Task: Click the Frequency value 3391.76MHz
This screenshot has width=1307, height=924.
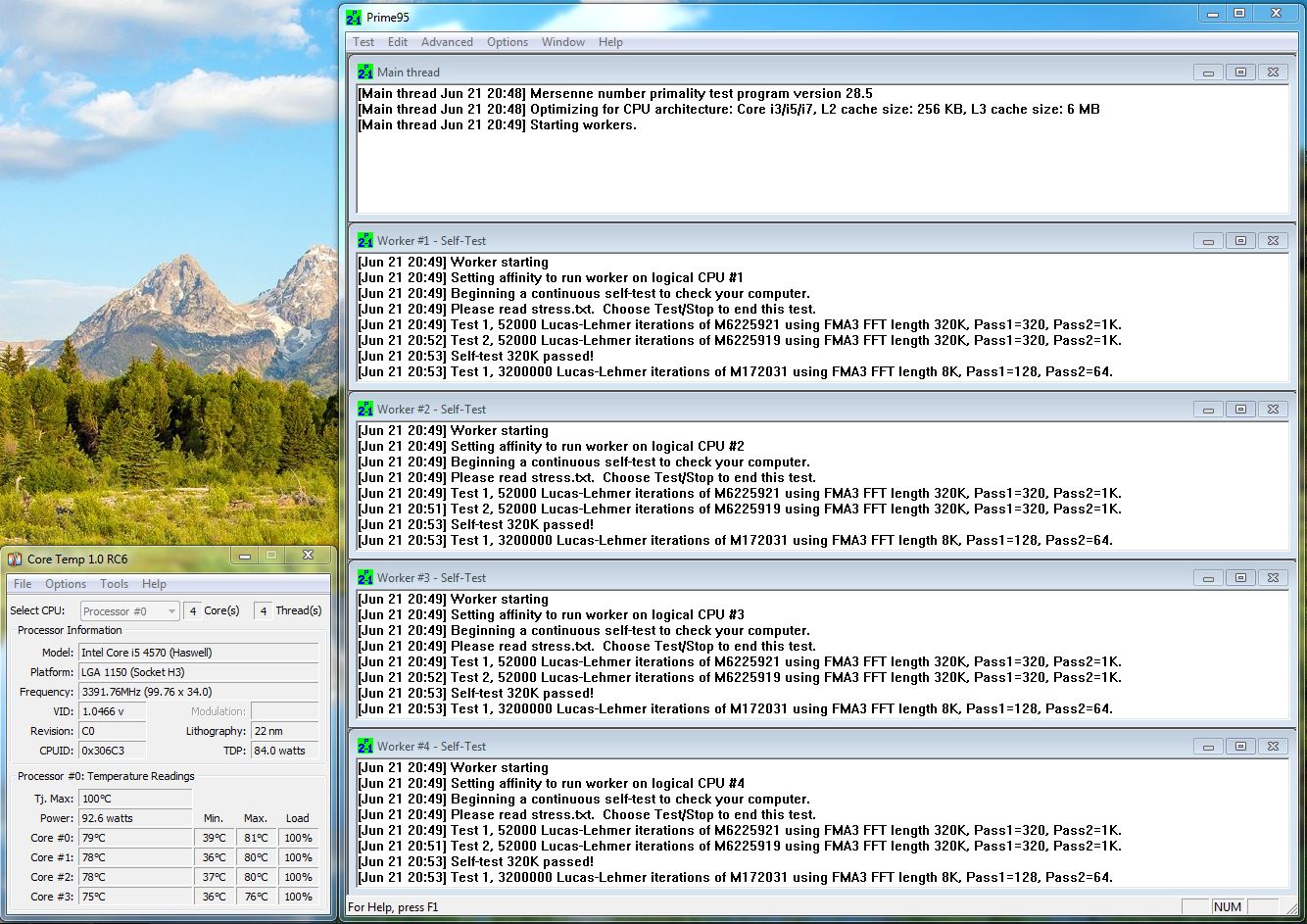Action: 199,692
